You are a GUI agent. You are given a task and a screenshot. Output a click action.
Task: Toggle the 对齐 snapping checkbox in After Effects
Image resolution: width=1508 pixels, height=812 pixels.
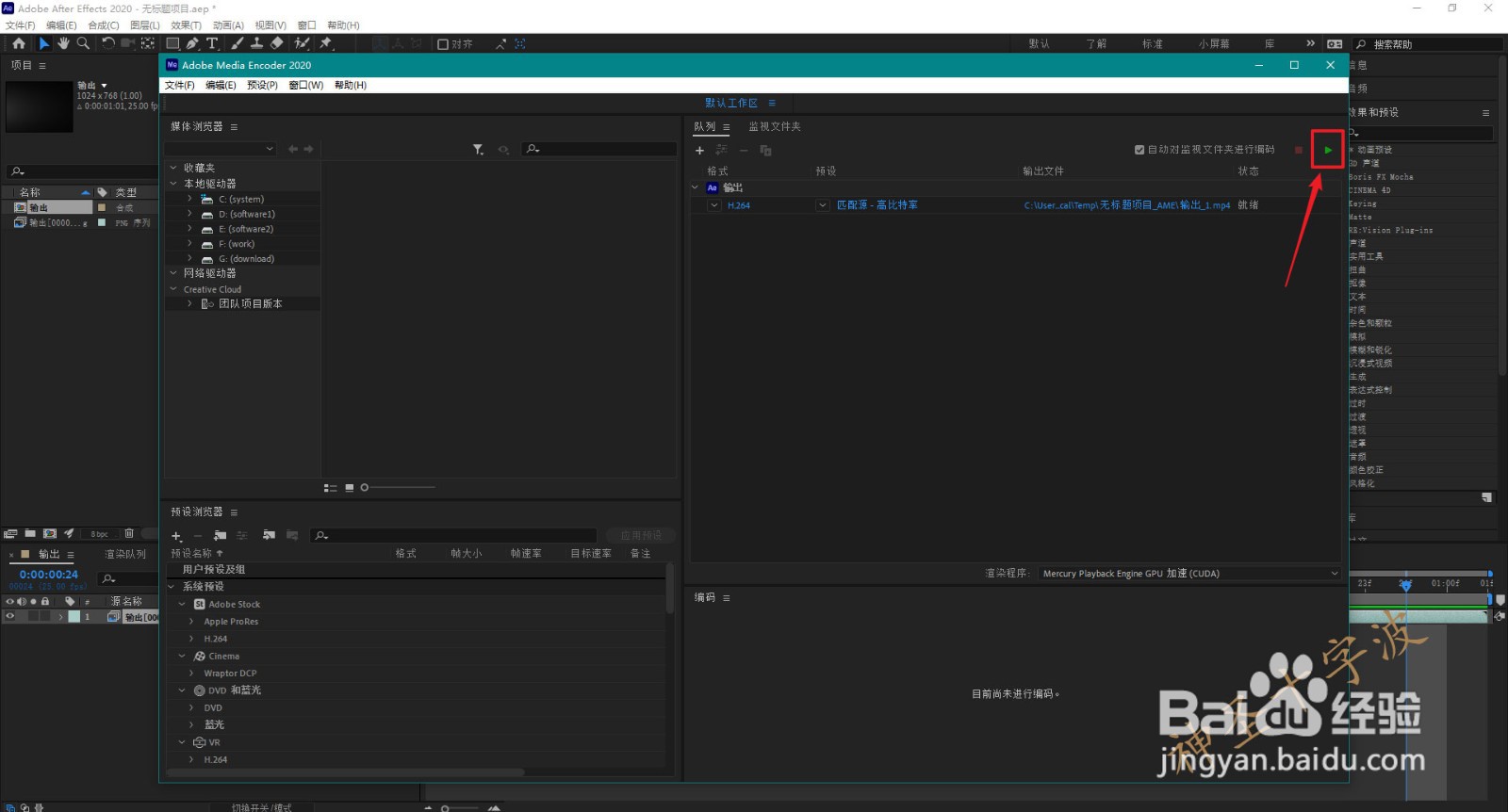click(x=443, y=44)
